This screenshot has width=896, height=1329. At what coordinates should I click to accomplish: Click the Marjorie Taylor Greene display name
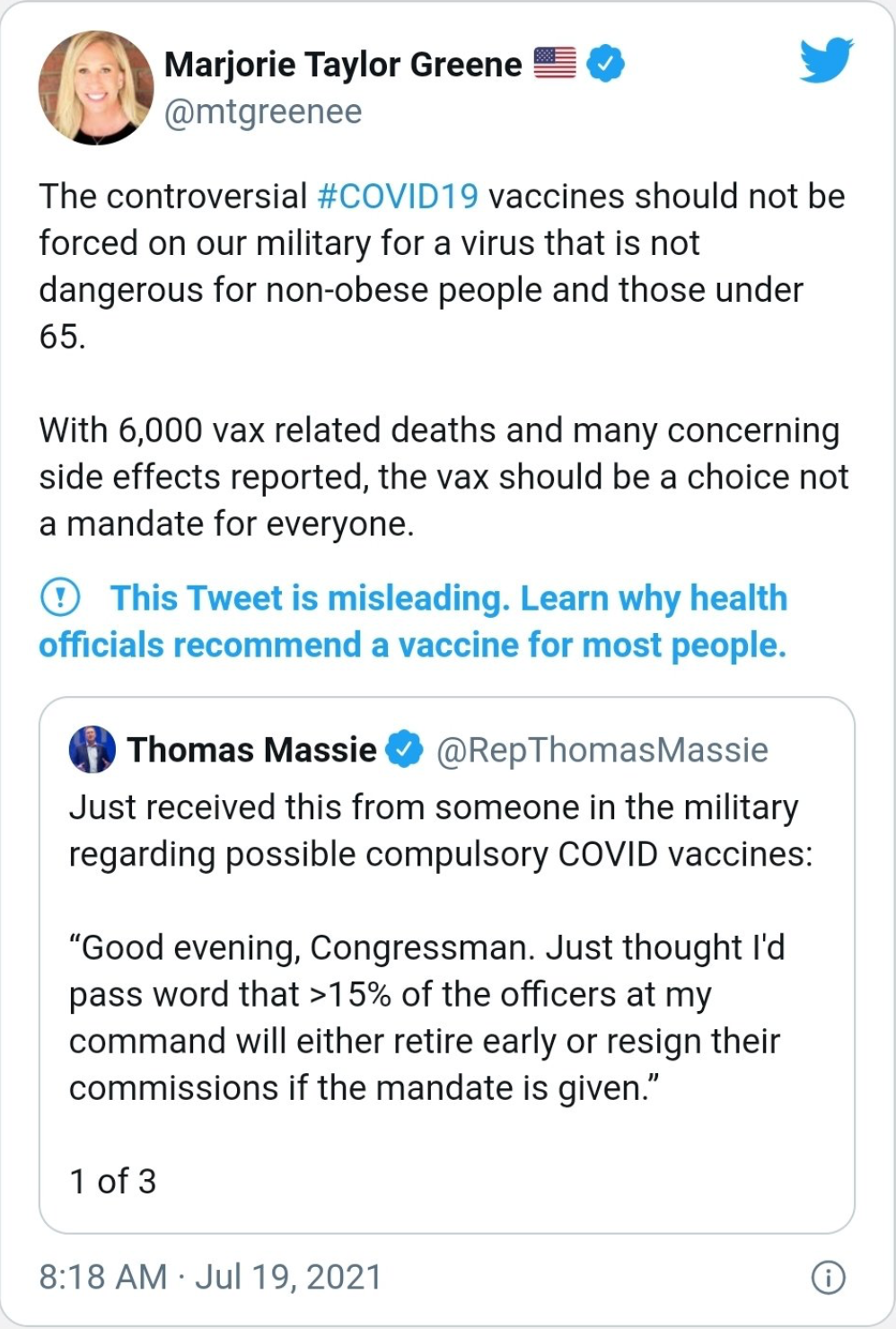click(x=343, y=64)
